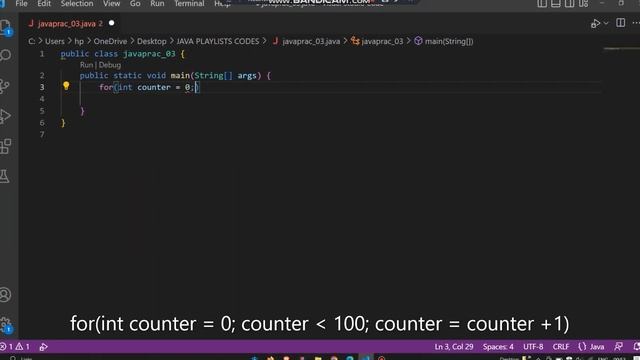Open the Search view in activity bar
The width and height of the screenshot is (640, 360).
6,55
